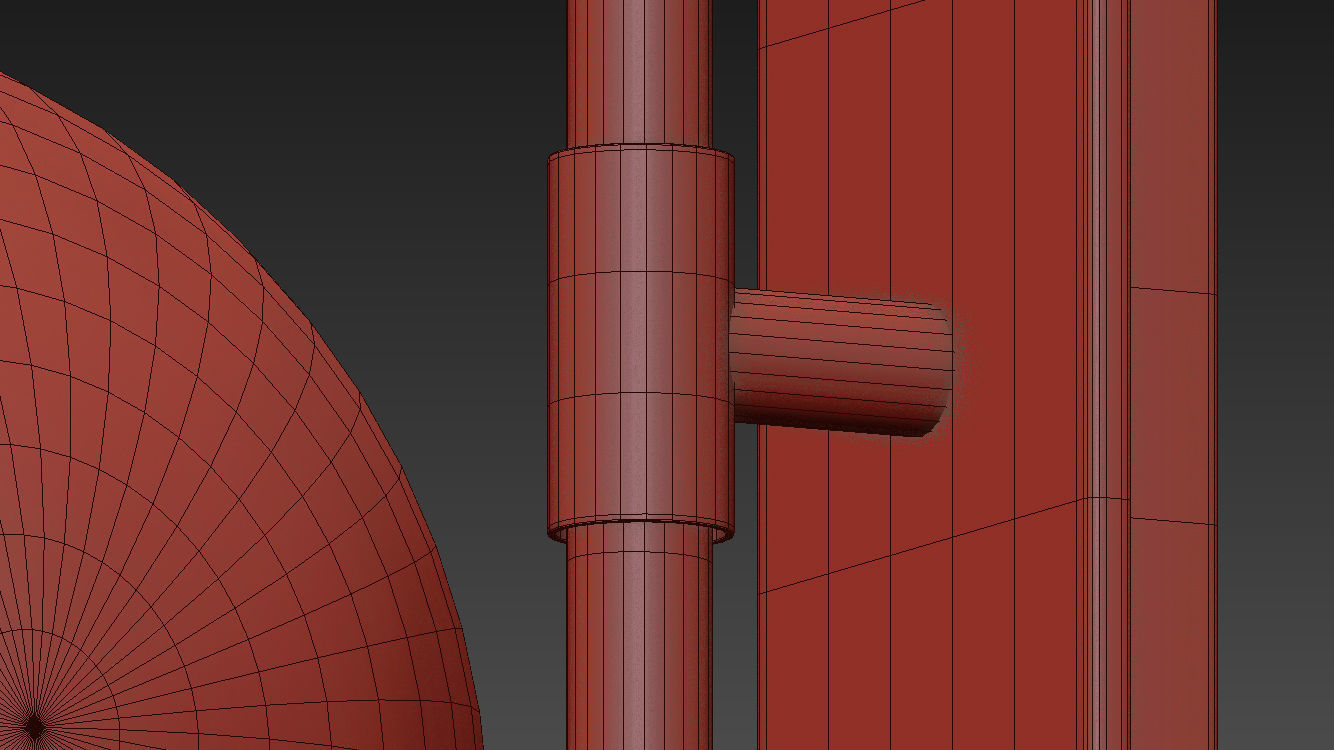Select the short horizontal peg cylinder
The height and width of the screenshot is (750, 1334).
pyautogui.click(x=842, y=362)
